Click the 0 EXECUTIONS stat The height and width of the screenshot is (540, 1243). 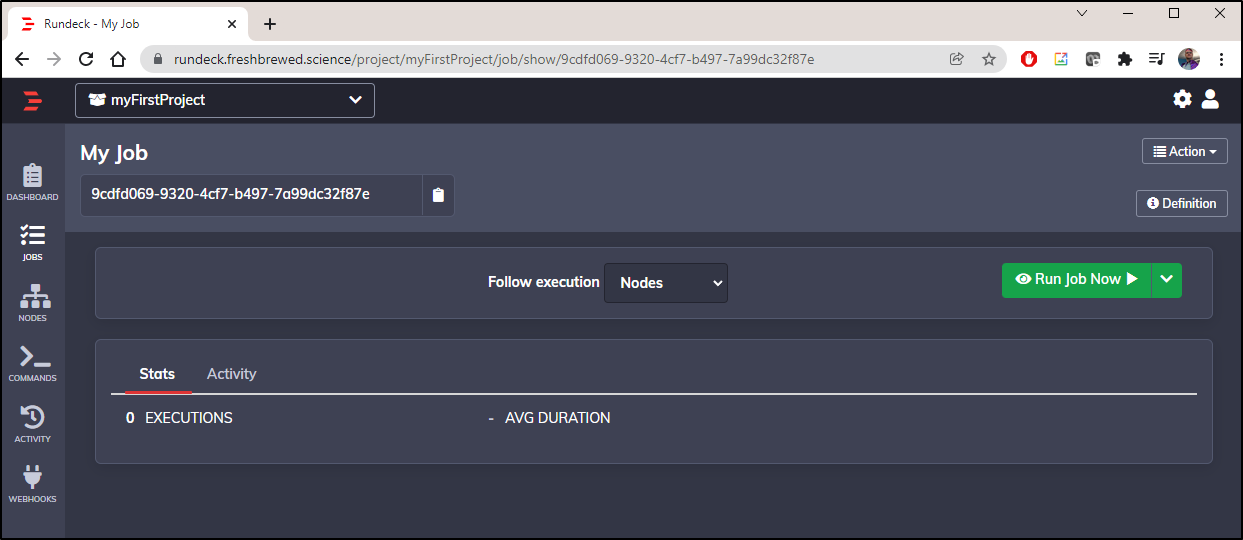tap(179, 418)
